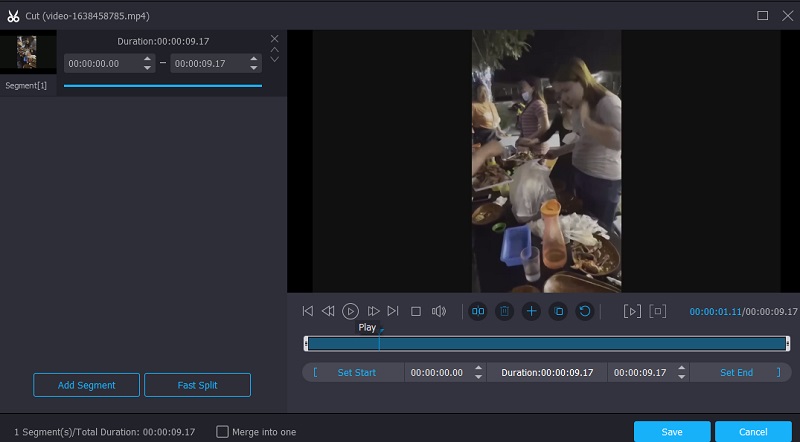Step to the next frame
800x442 pixels.
373,311
